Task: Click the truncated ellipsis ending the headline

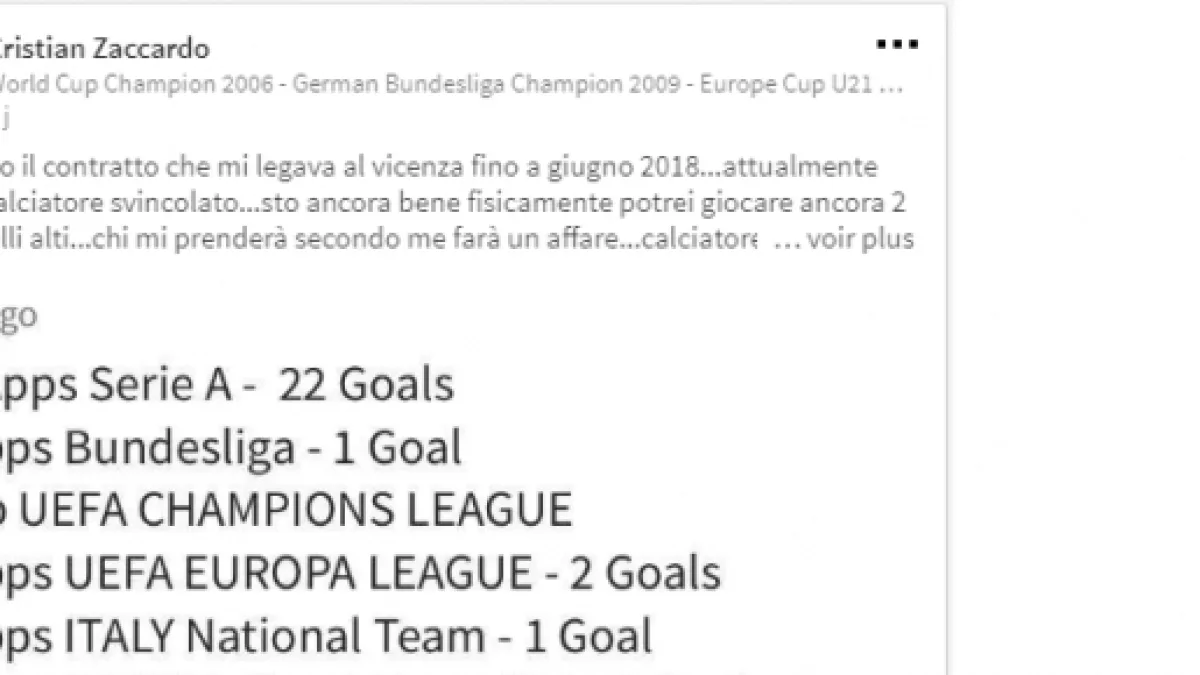Action: coord(893,85)
